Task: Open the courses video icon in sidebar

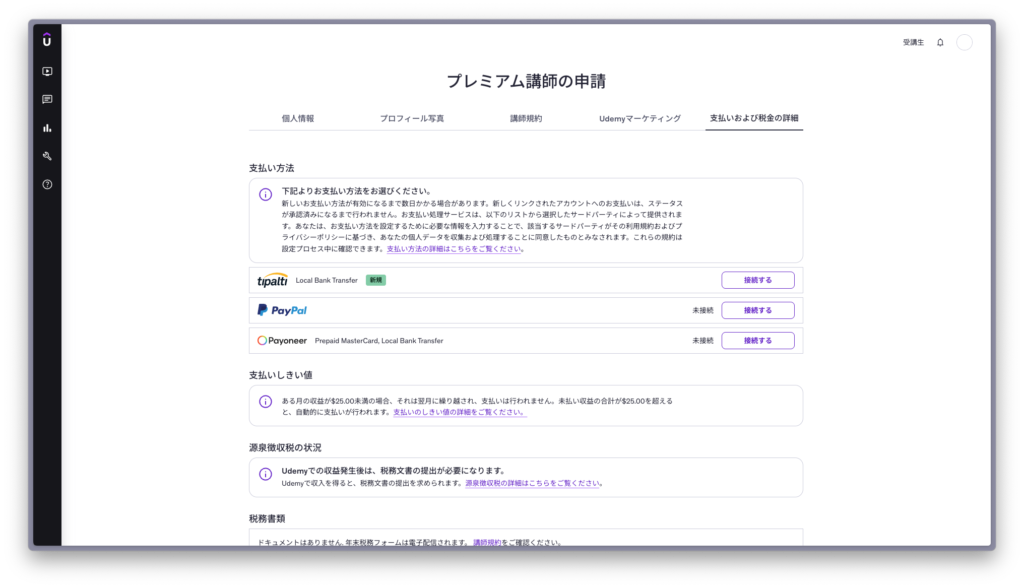Action: click(47, 71)
